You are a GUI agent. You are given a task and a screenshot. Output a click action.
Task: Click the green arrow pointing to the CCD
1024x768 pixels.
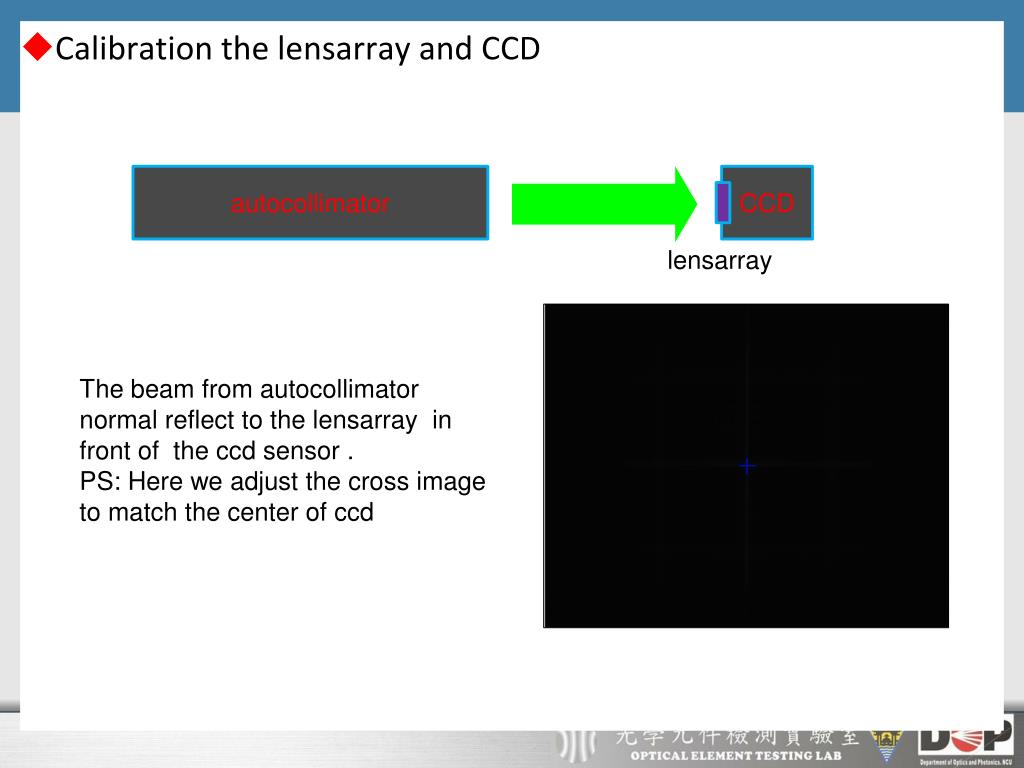point(604,204)
